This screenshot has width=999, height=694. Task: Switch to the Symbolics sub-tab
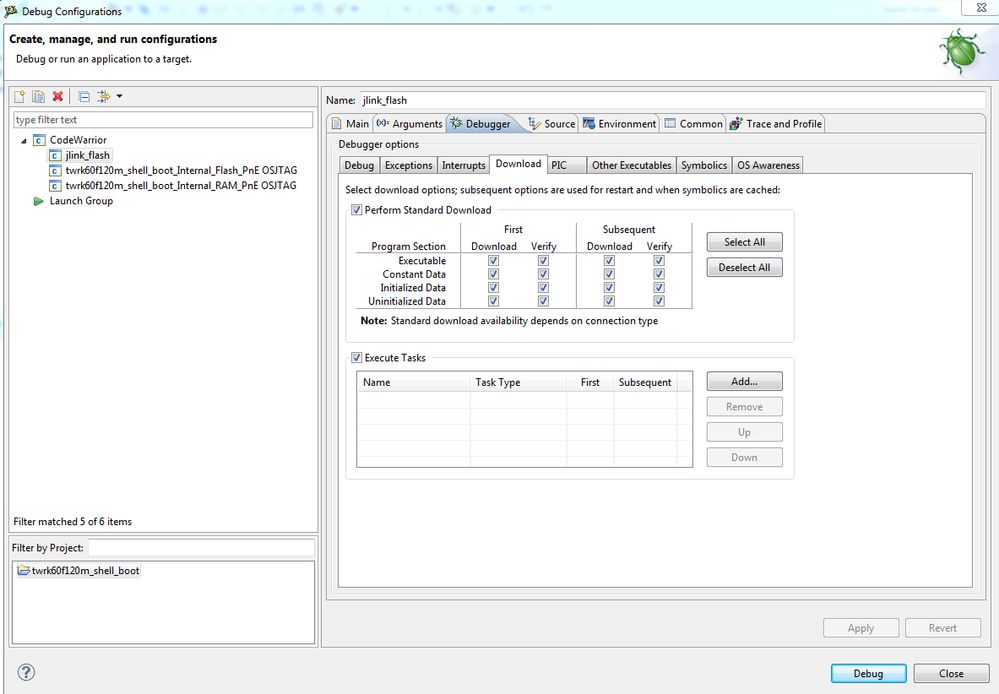(x=704, y=165)
